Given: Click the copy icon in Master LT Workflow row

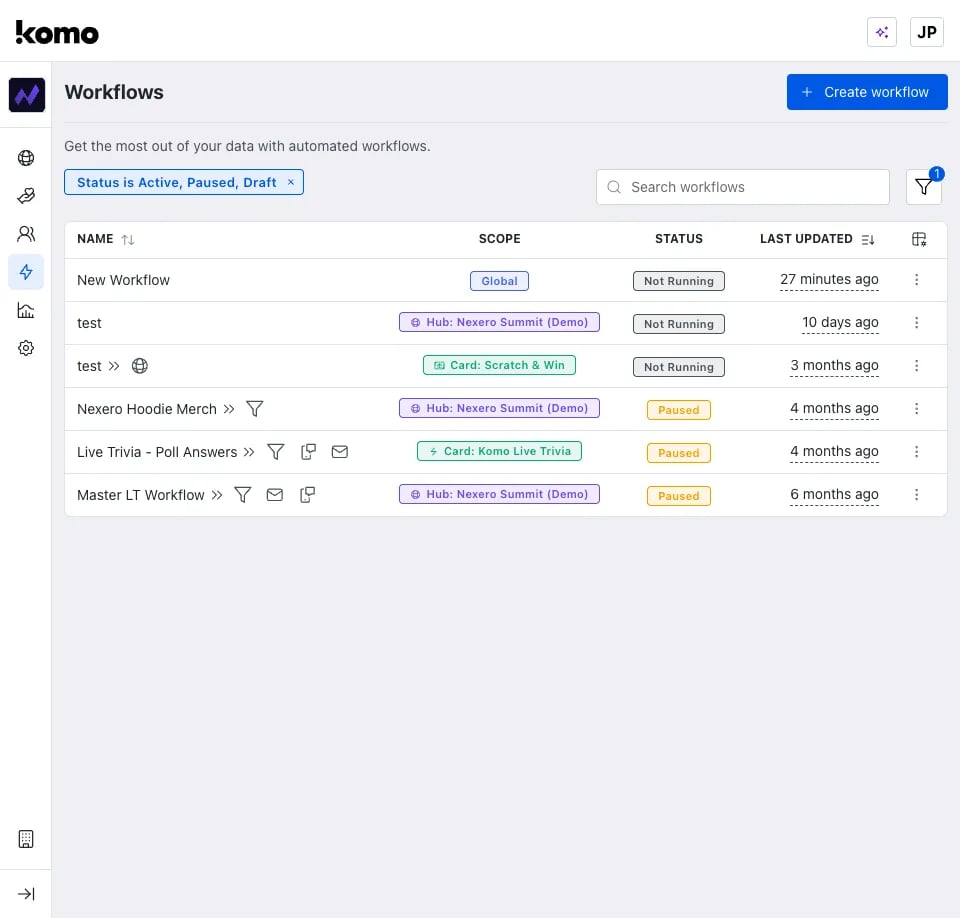Looking at the screenshot, I should click(x=307, y=494).
